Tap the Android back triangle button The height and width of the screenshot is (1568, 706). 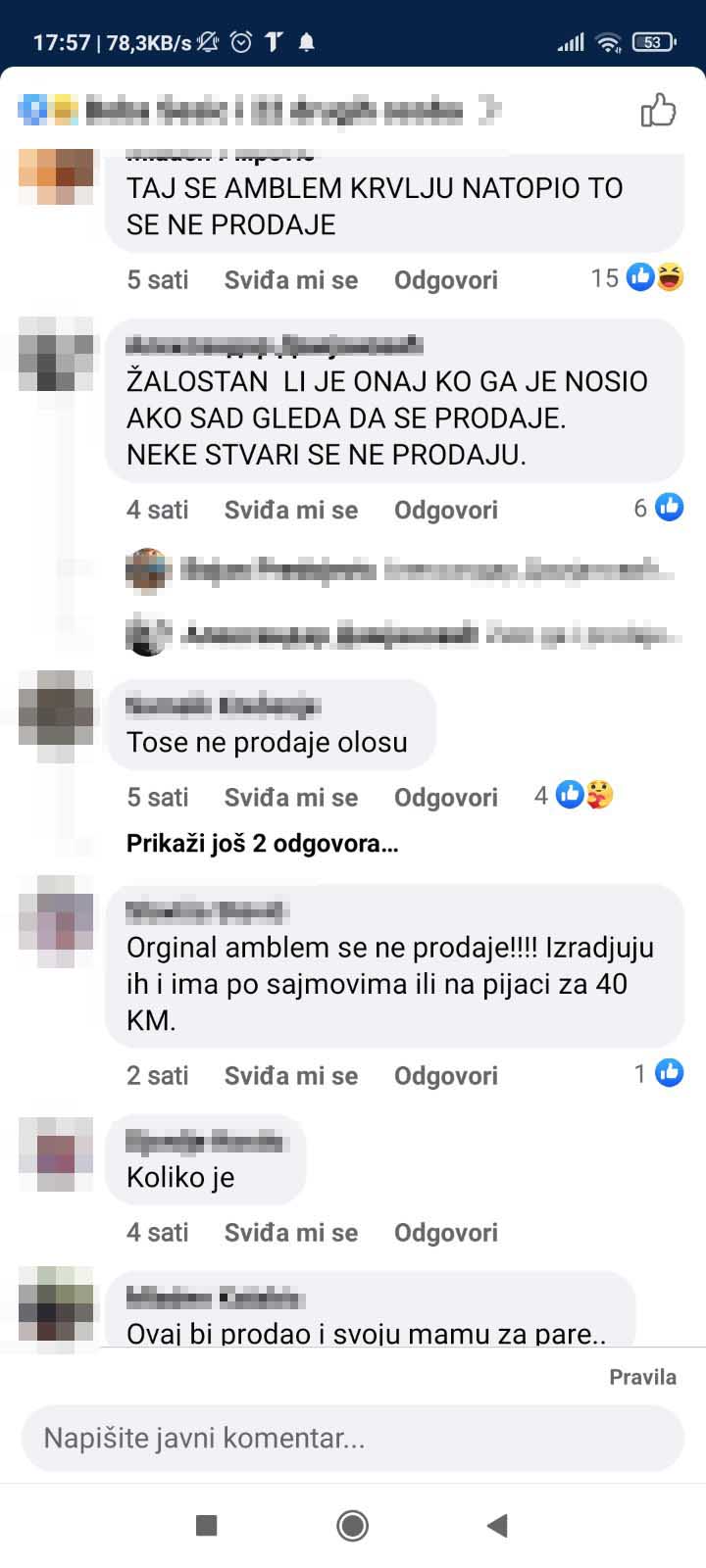coord(497,1525)
